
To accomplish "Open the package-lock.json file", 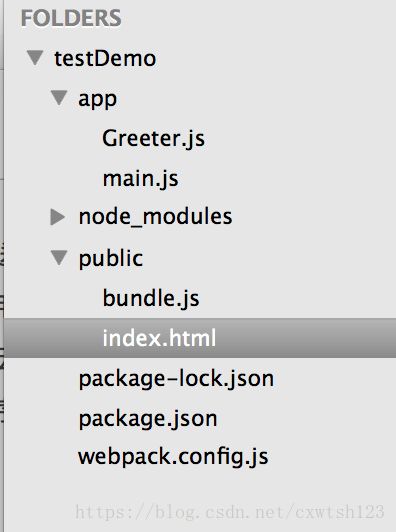I will tap(176, 379).
